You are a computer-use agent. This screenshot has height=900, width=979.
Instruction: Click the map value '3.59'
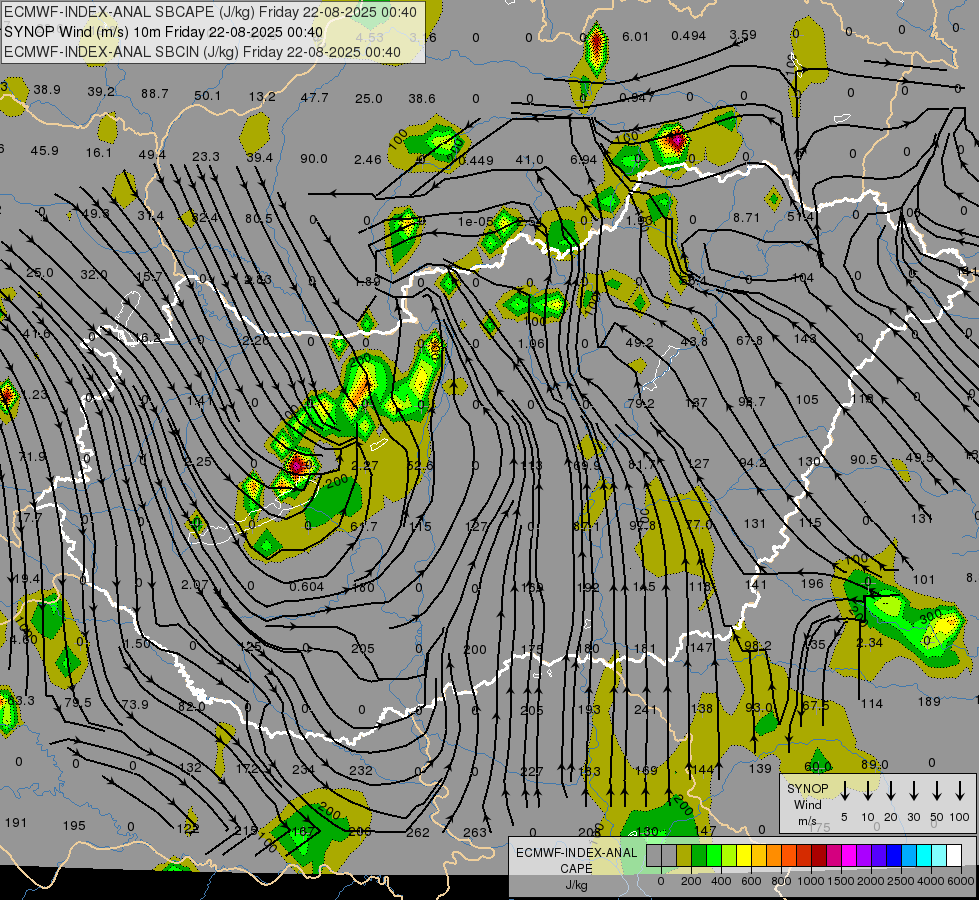click(743, 35)
